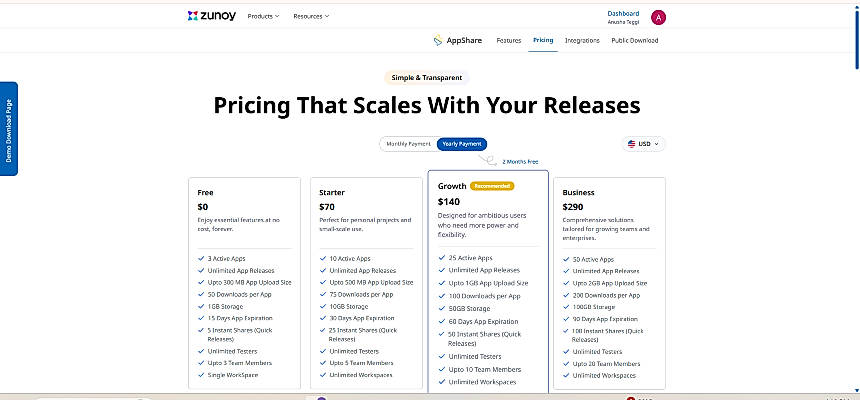Click the $0 price

[x=202, y=207]
